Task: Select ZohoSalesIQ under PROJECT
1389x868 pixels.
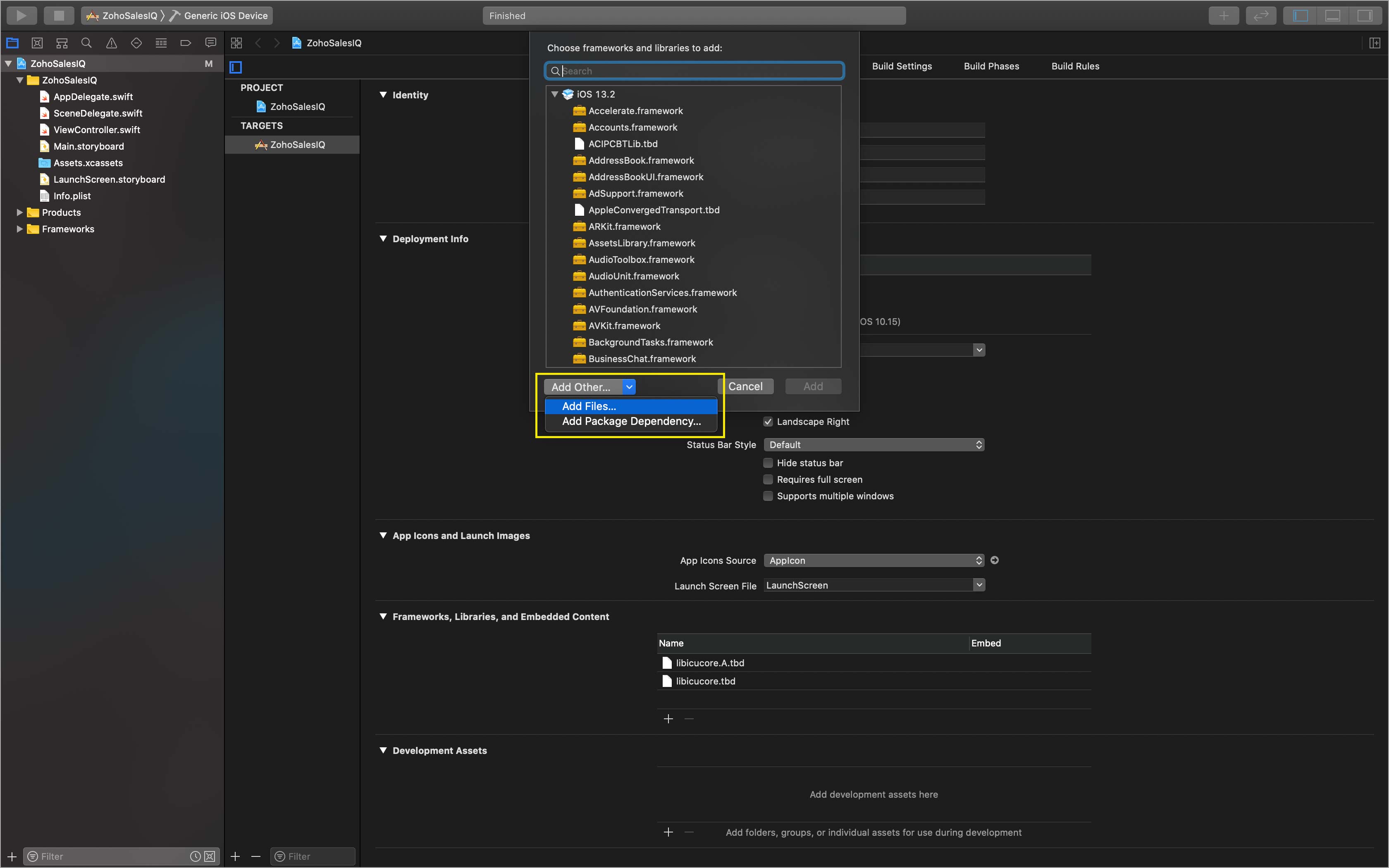Action: (292, 107)
